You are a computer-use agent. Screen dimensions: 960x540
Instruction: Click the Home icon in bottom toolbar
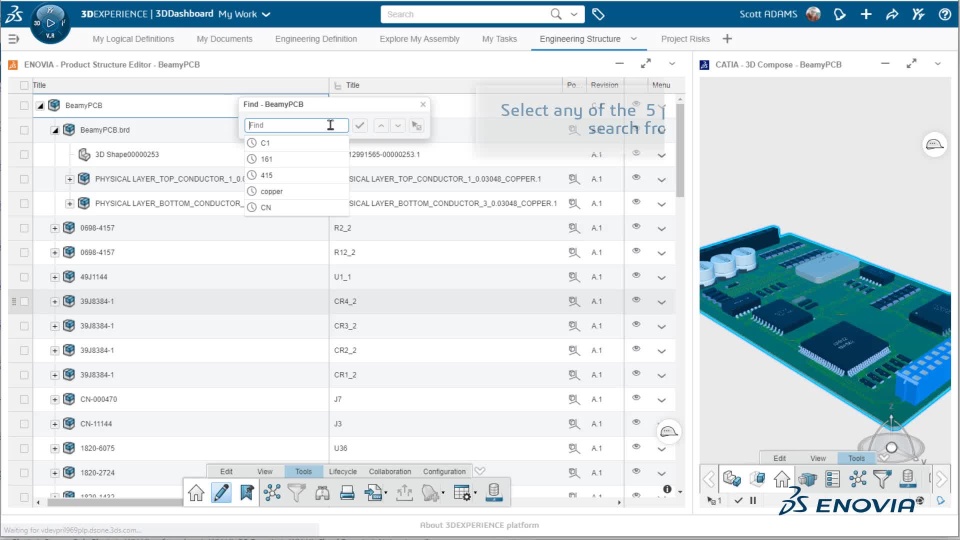(x=196, y=493)
